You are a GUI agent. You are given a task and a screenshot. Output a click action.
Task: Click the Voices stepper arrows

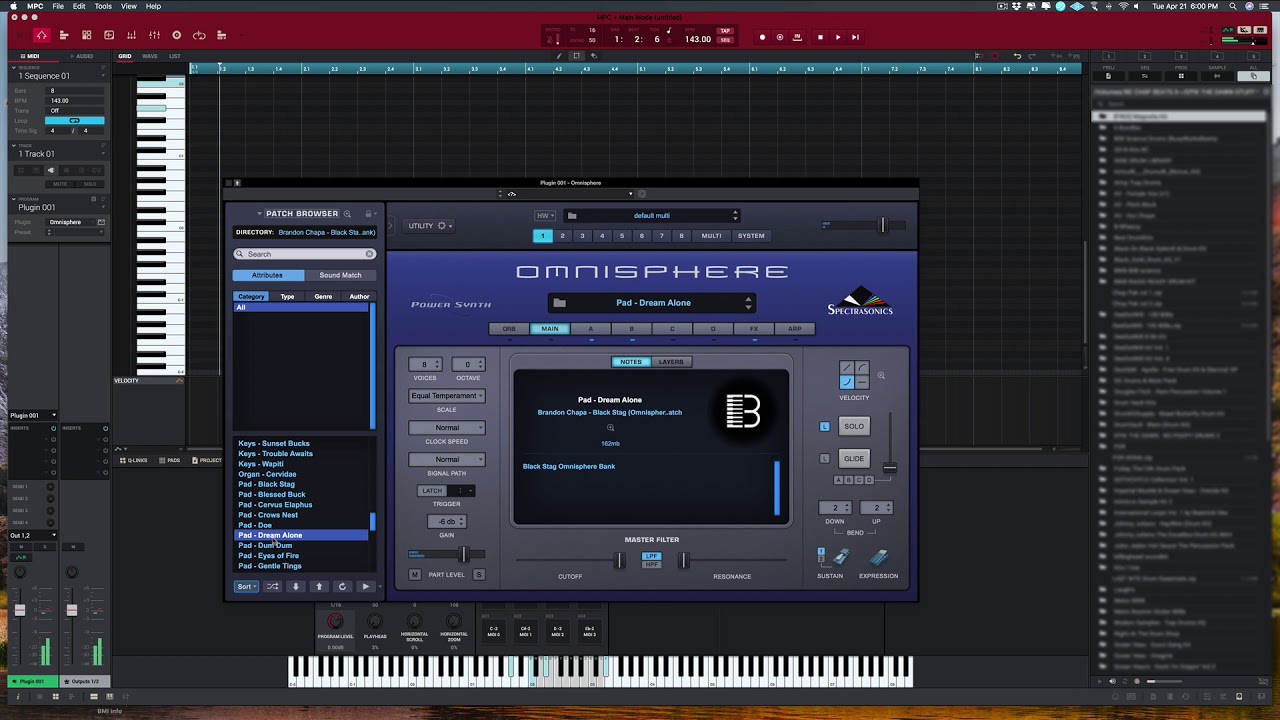[436, 365]
